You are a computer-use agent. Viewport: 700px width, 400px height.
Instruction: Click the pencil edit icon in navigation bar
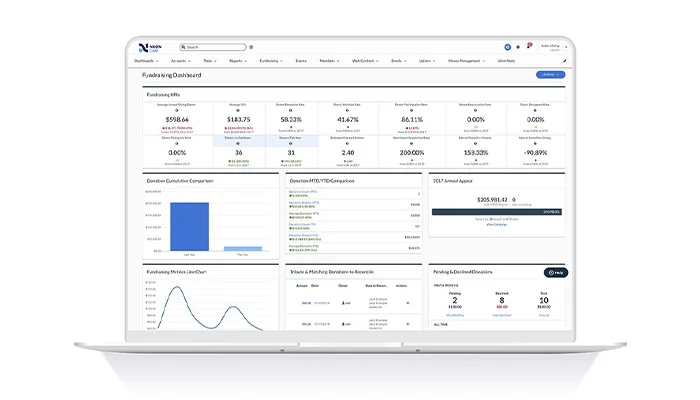564,61
